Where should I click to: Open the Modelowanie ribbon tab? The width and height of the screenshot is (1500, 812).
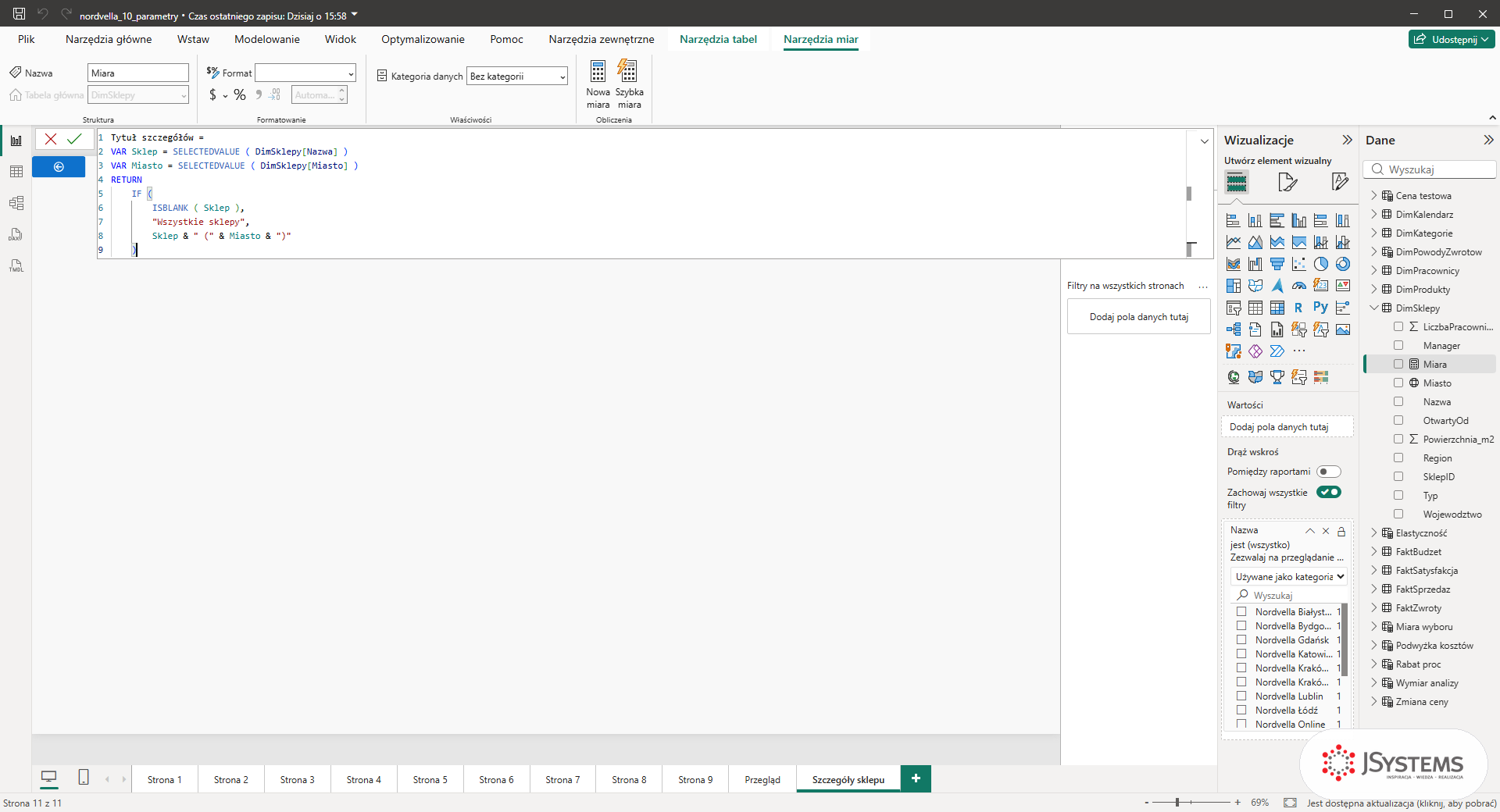click(267, 39)
